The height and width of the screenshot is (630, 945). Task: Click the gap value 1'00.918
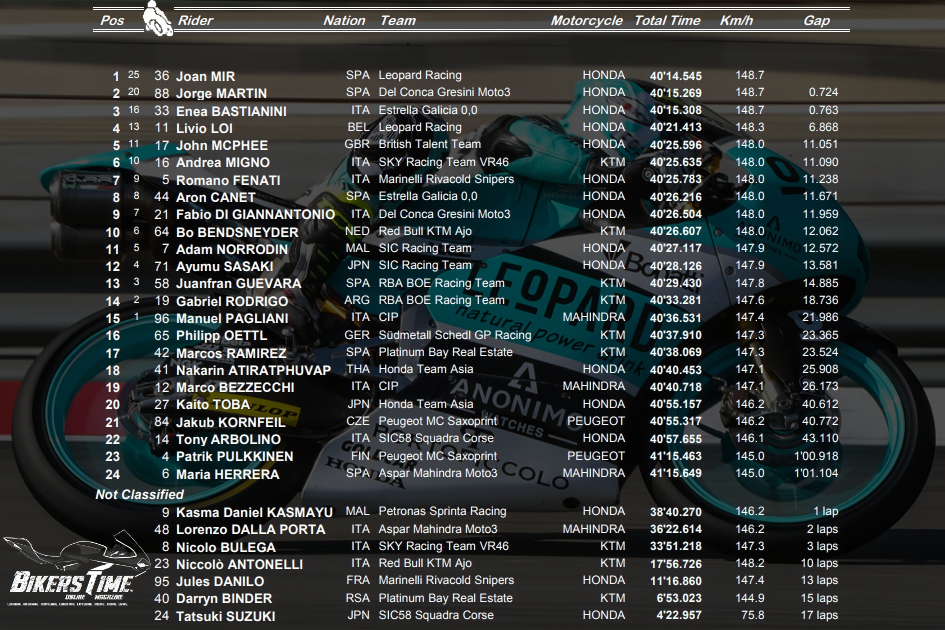tap(816, 456)
